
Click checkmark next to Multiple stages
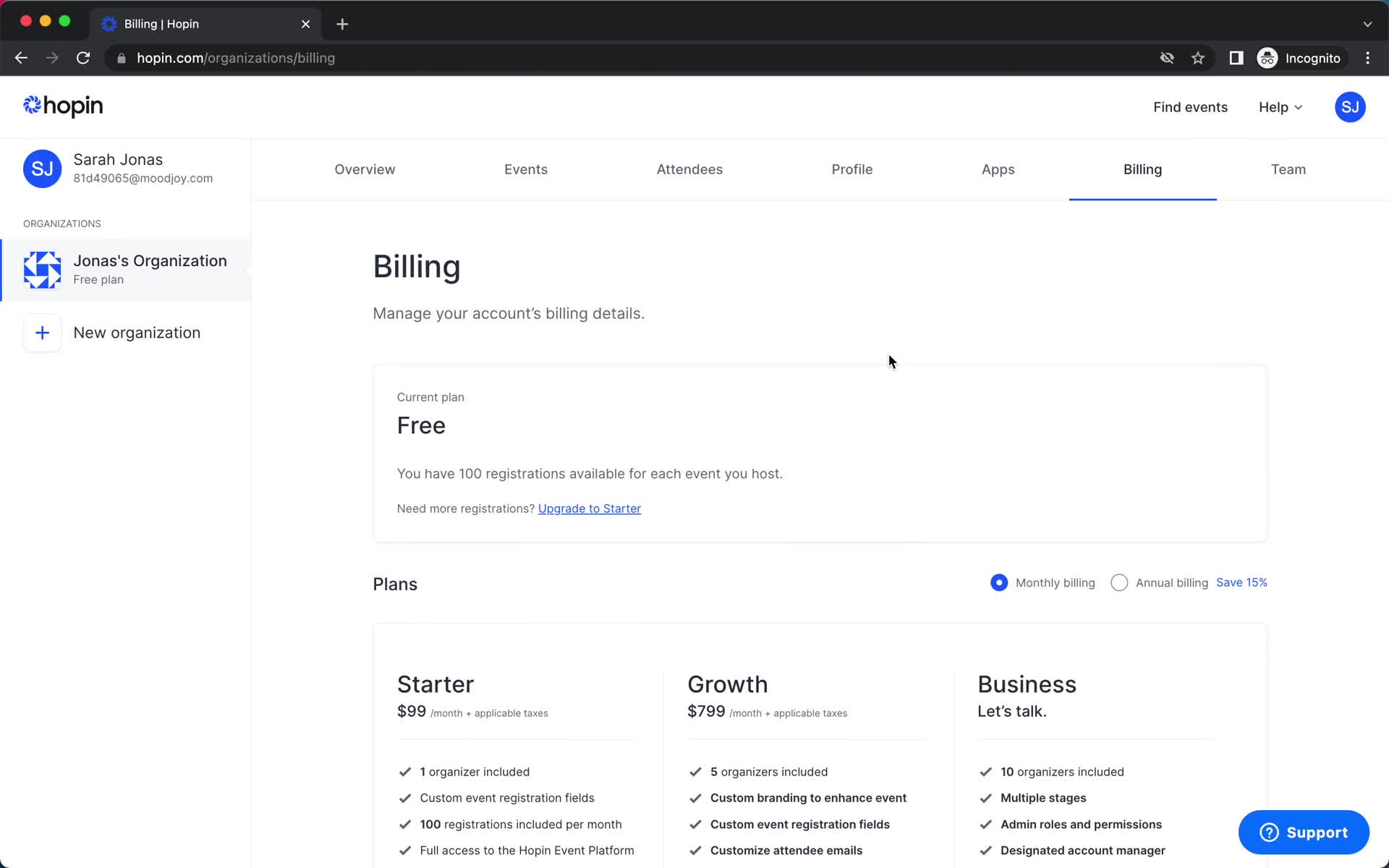[x=985, y=798]
